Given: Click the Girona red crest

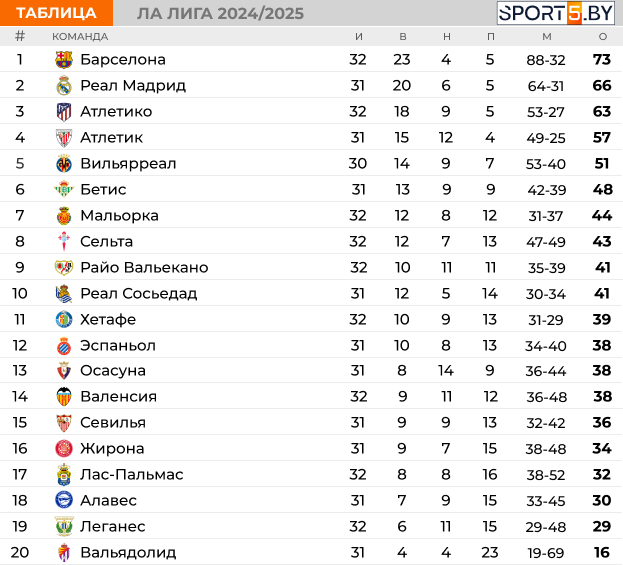Looking at the screenshot, I should (x=64, y=449).
